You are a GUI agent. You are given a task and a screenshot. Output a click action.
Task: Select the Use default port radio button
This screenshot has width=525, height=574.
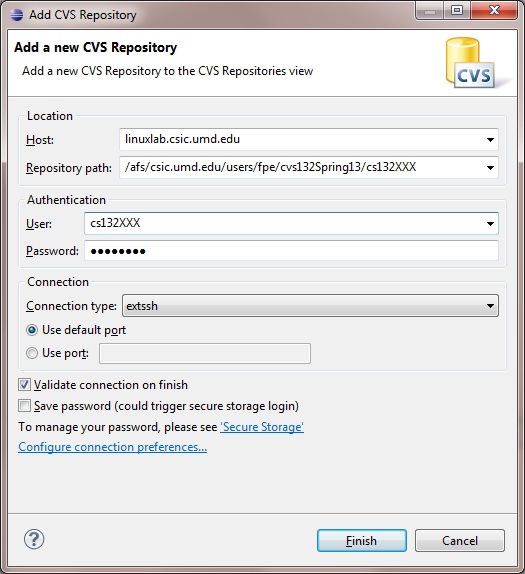(32, 330)
